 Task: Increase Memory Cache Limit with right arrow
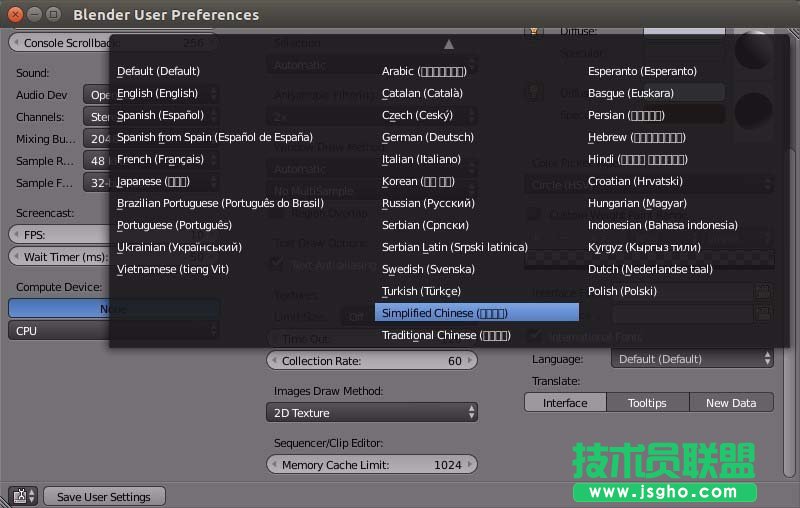point(470,465)
